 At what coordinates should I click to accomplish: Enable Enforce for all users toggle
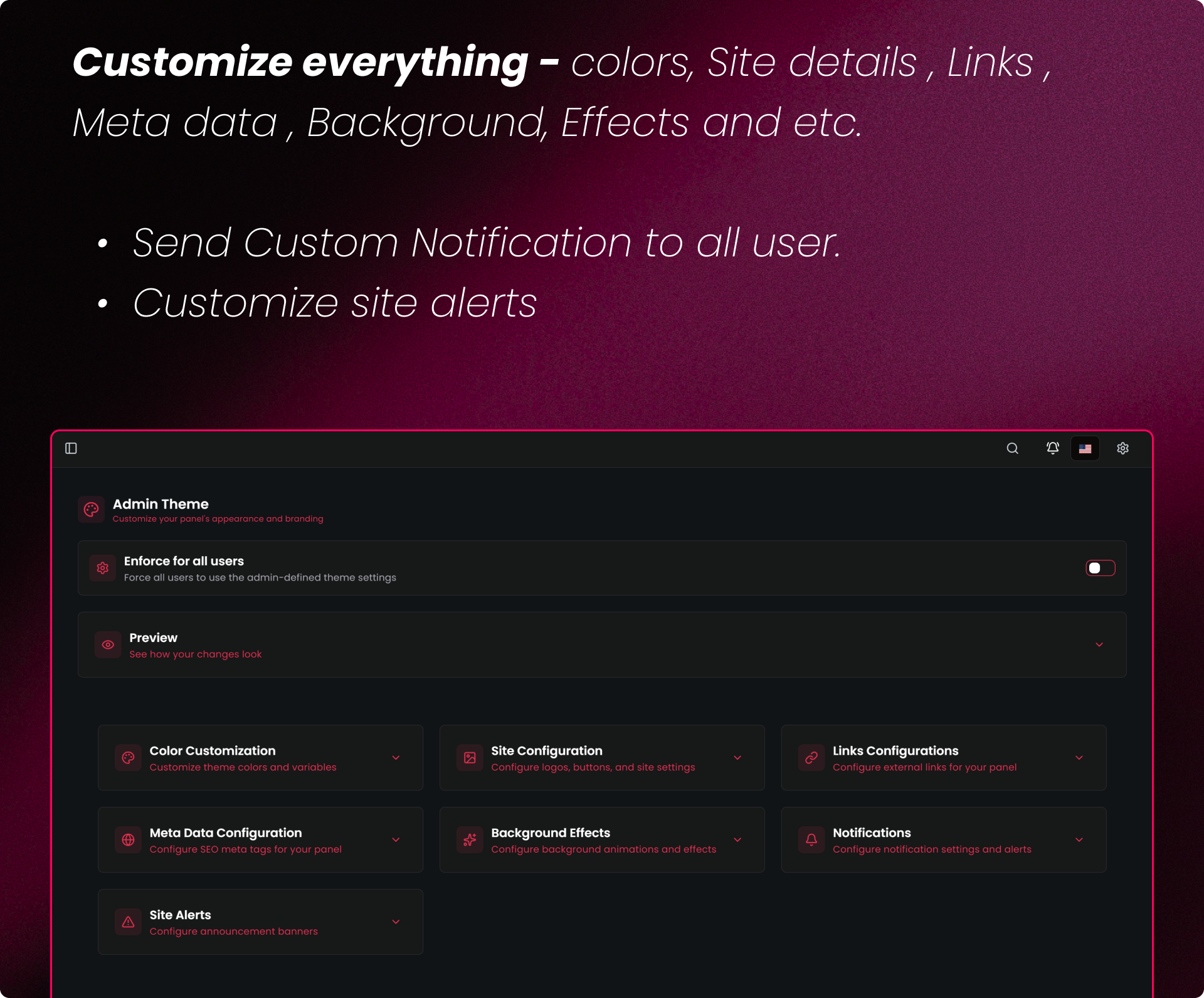tap(1100, 568)
